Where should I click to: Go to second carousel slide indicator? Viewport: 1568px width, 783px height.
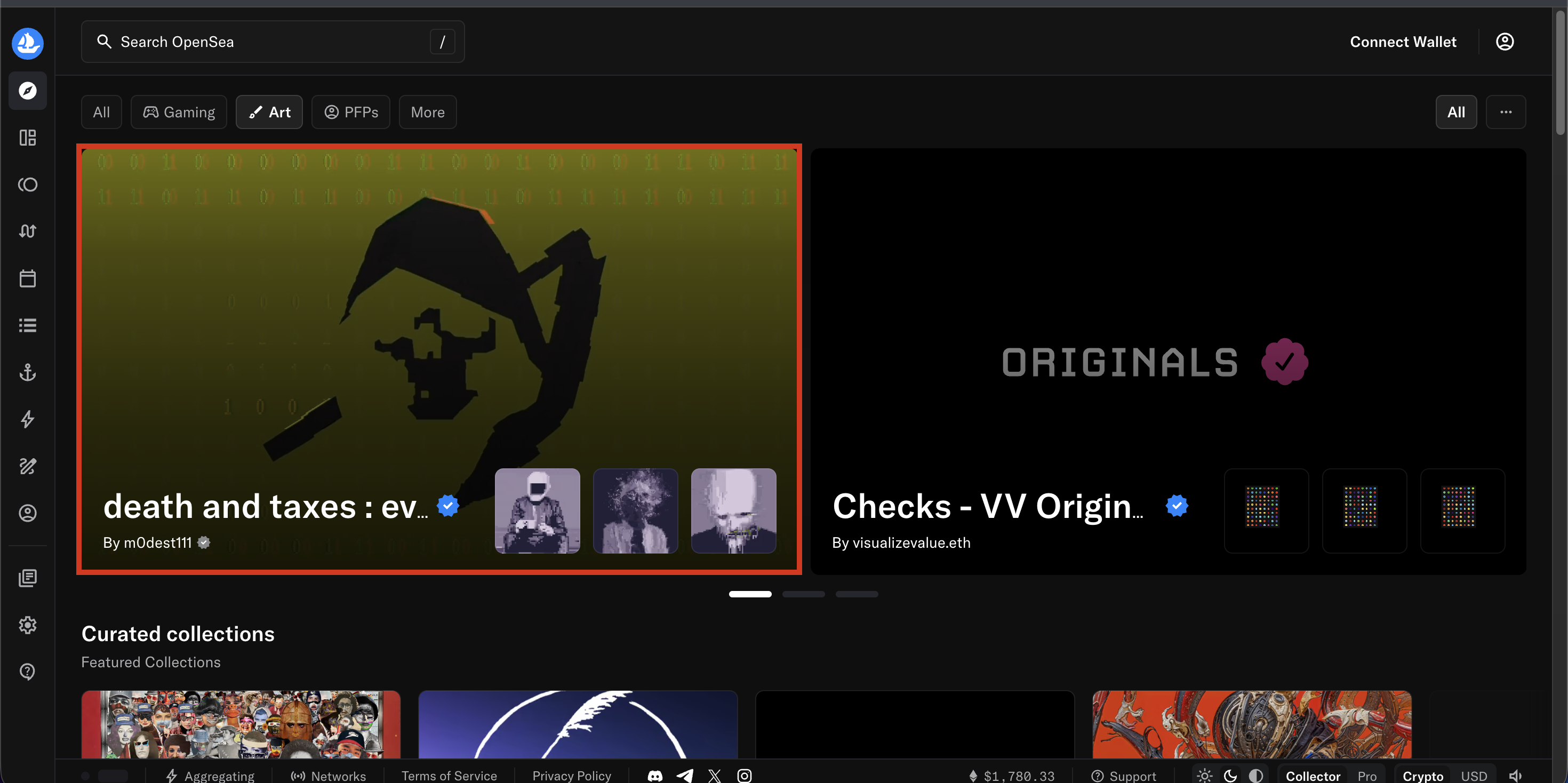point(804,594)
